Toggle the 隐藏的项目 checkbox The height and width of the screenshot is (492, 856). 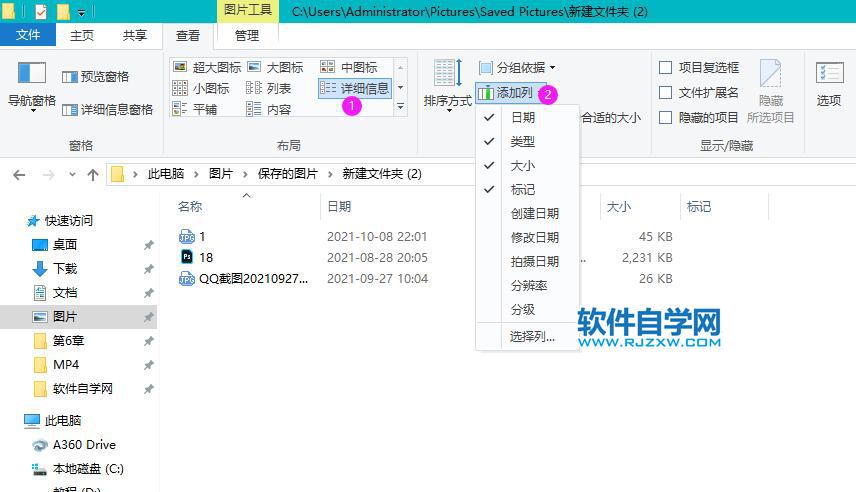pyautogui.click(x=666, y=117)
